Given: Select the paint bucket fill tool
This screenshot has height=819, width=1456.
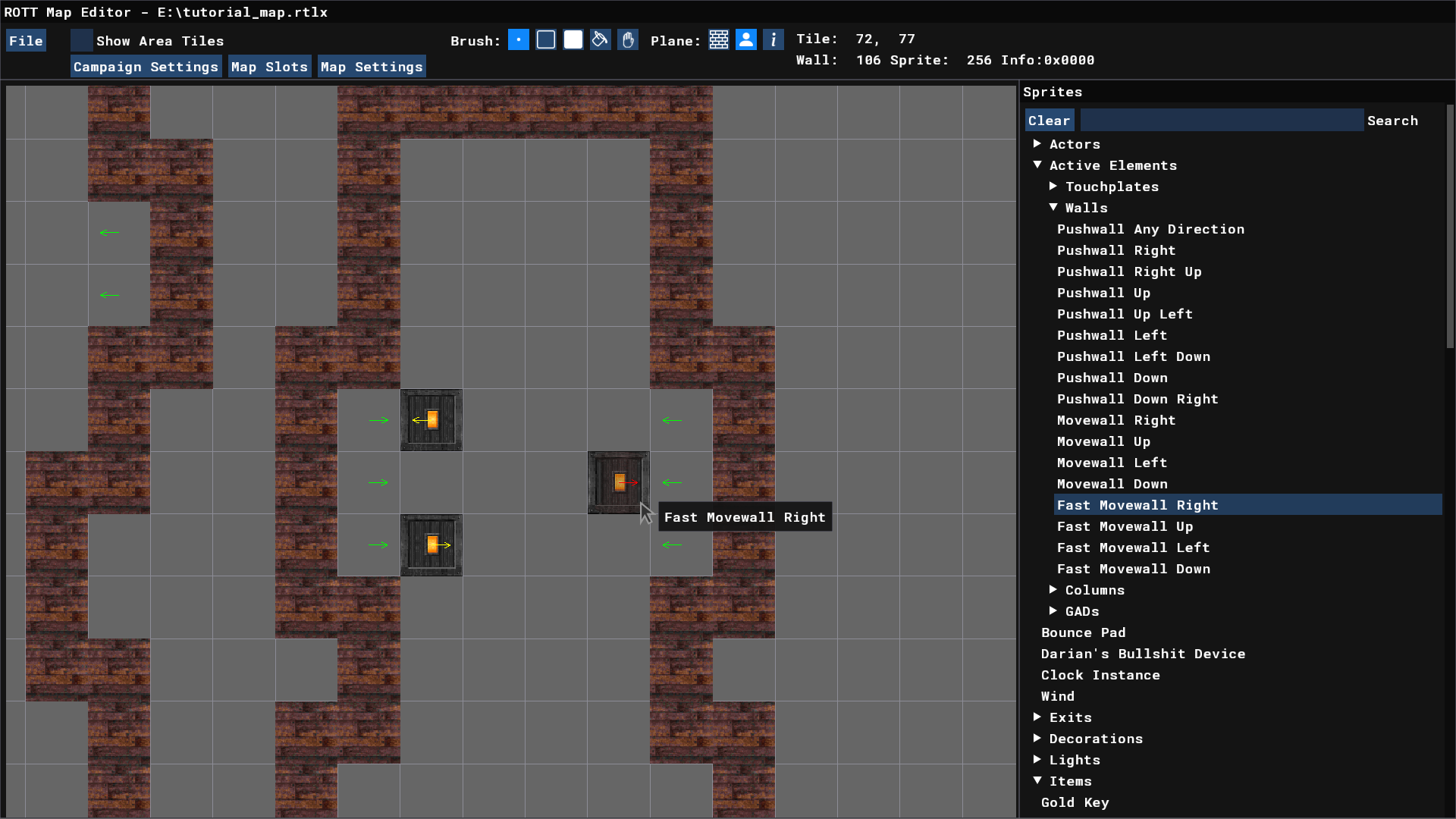Looking at the screenshot, I should click(x=600, y=40).
